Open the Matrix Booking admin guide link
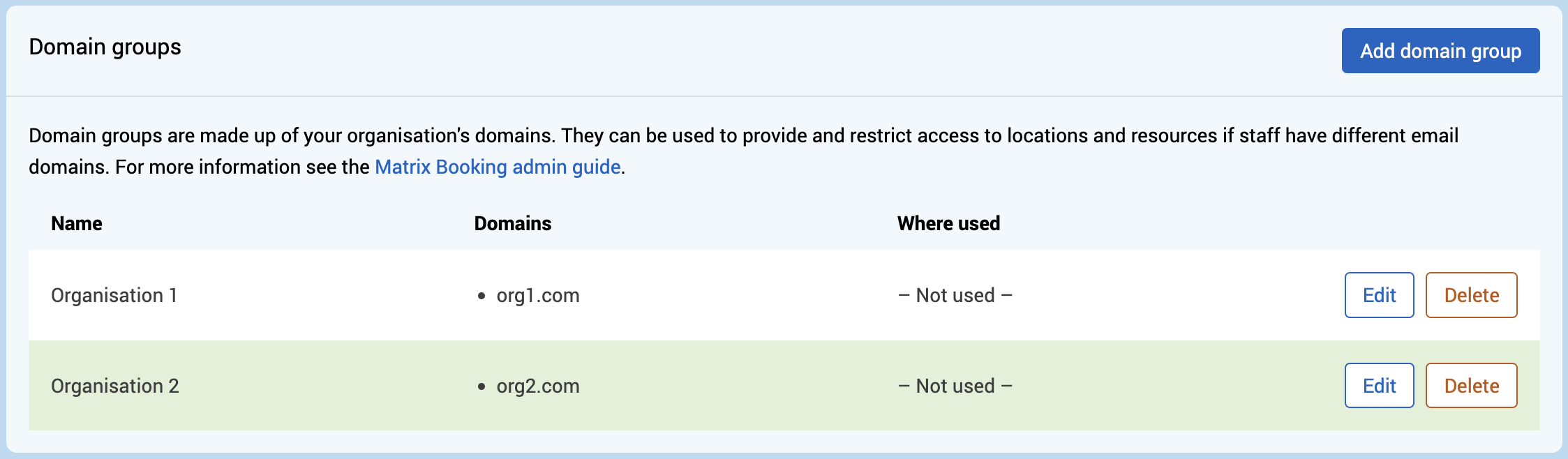Viewport: 1568px width, 459px height. (498, 167)
